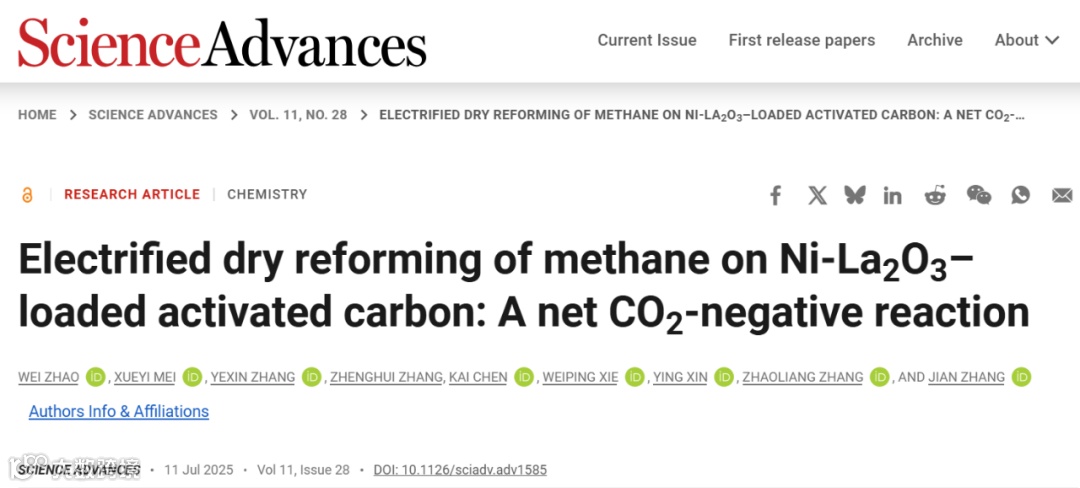Click the Science Advances logo
The height and width of the screenshot is (488, 1080).
pyautogui.click(x=222, y=43)
